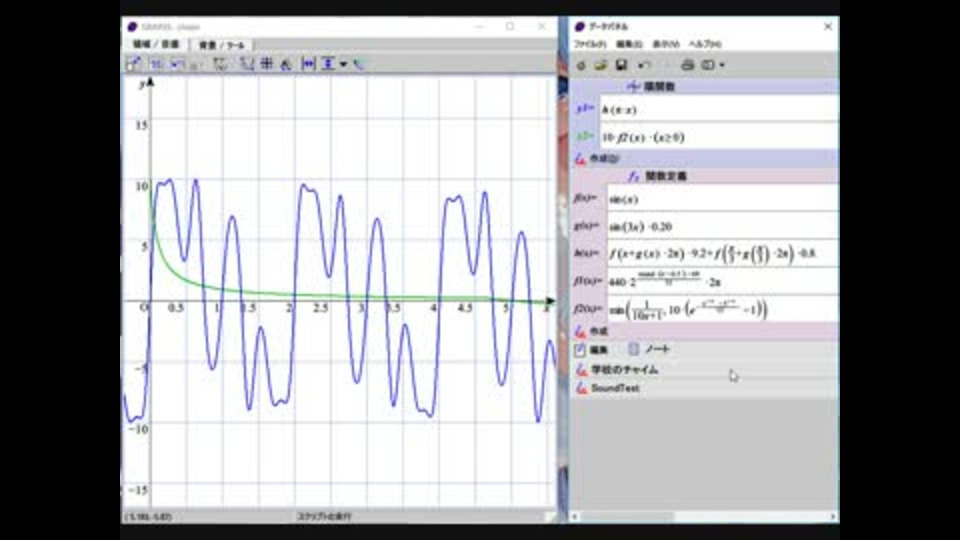
Task: Click the h(x) definition expression row
Action: point(722,253)
